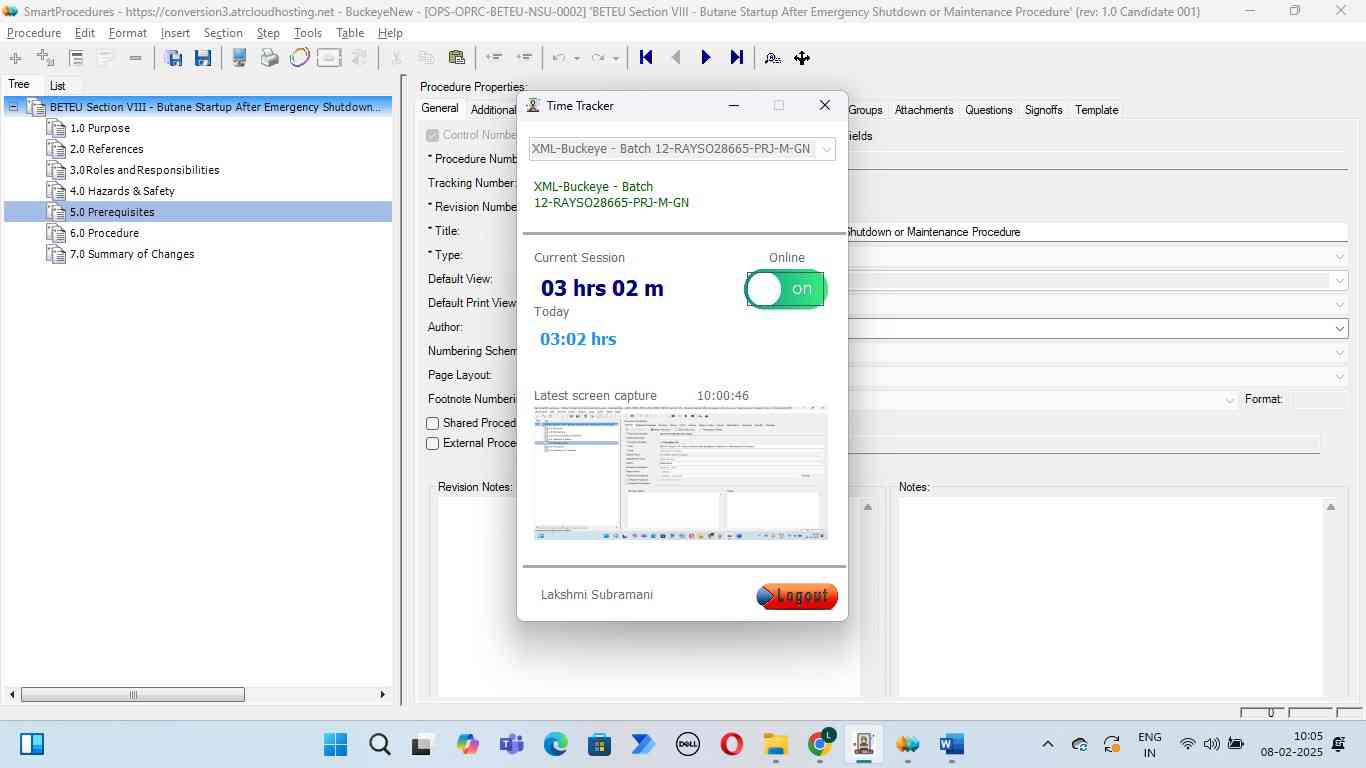Click the four-way move arrows icon

coord(802,58)
